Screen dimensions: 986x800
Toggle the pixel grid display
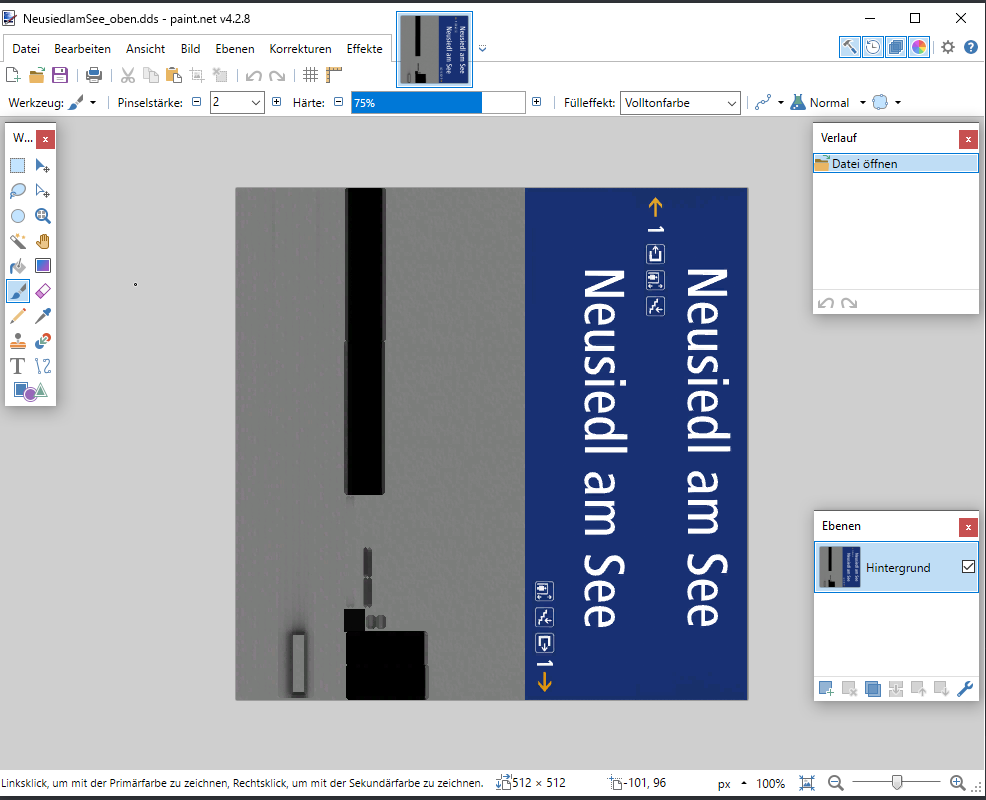[311, 75]
